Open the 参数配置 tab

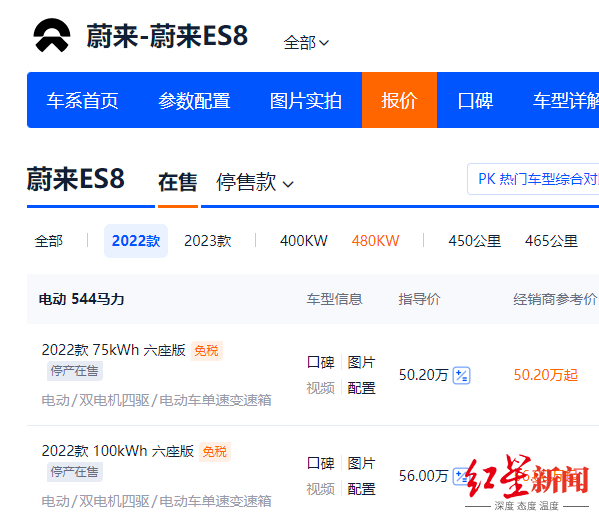(194, 101)
